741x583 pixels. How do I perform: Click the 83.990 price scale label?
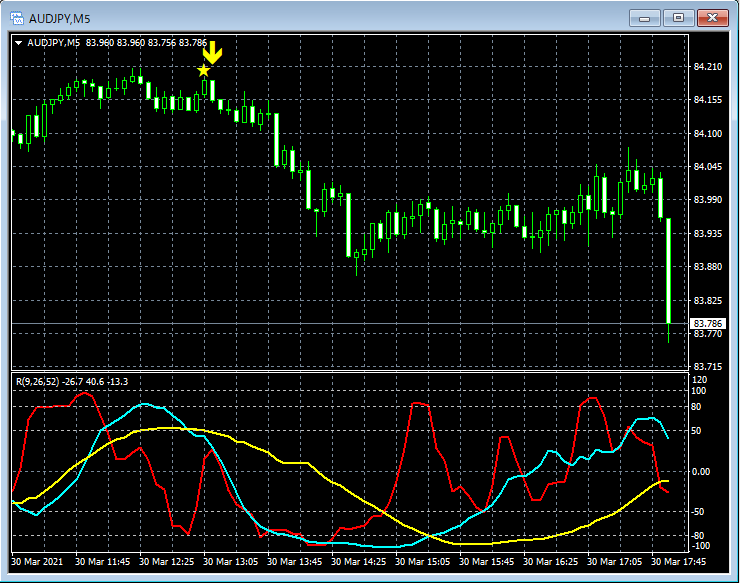click(708, 200)
